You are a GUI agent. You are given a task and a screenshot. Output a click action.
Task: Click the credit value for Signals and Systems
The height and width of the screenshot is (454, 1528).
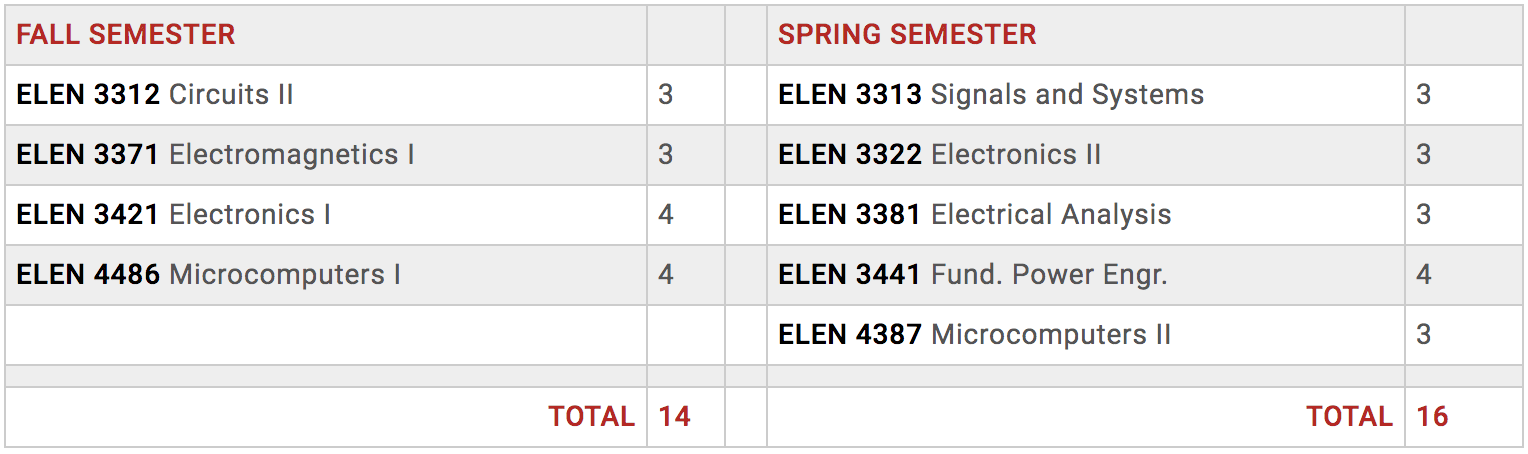(x=1424, y=95)
